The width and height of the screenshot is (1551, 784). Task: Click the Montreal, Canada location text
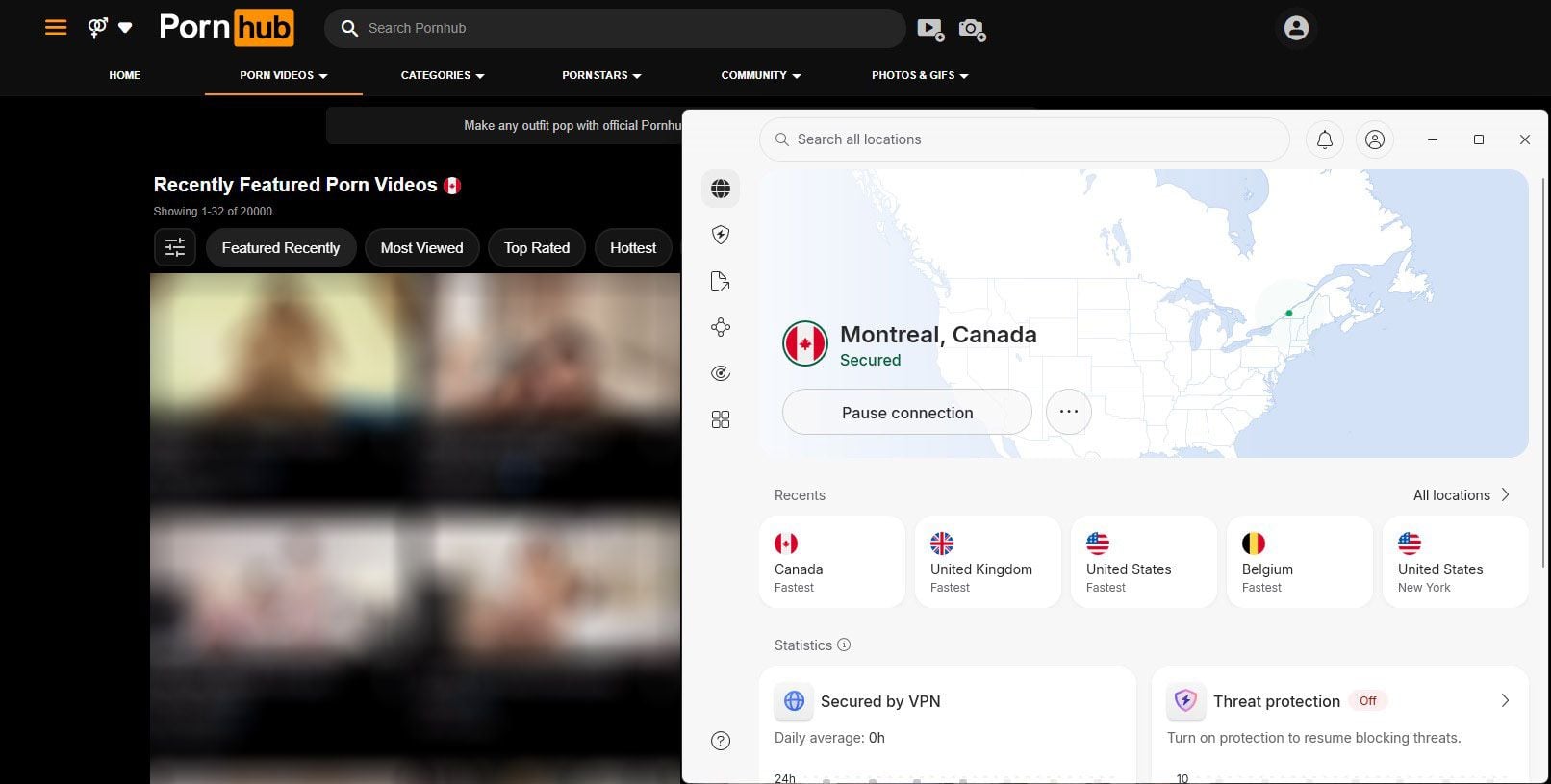coord(938,334)
